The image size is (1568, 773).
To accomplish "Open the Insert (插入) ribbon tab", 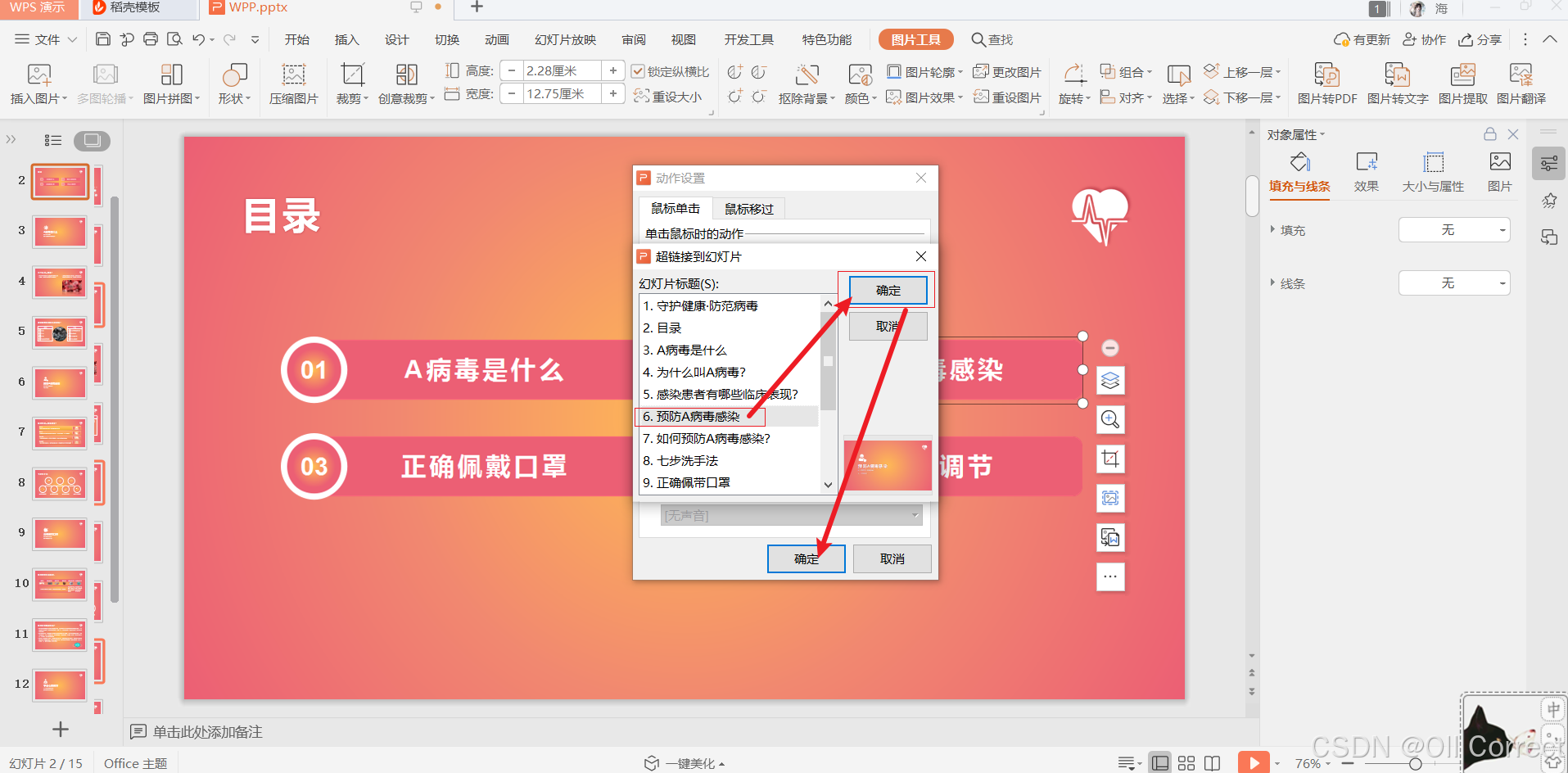I will [347, 39].
